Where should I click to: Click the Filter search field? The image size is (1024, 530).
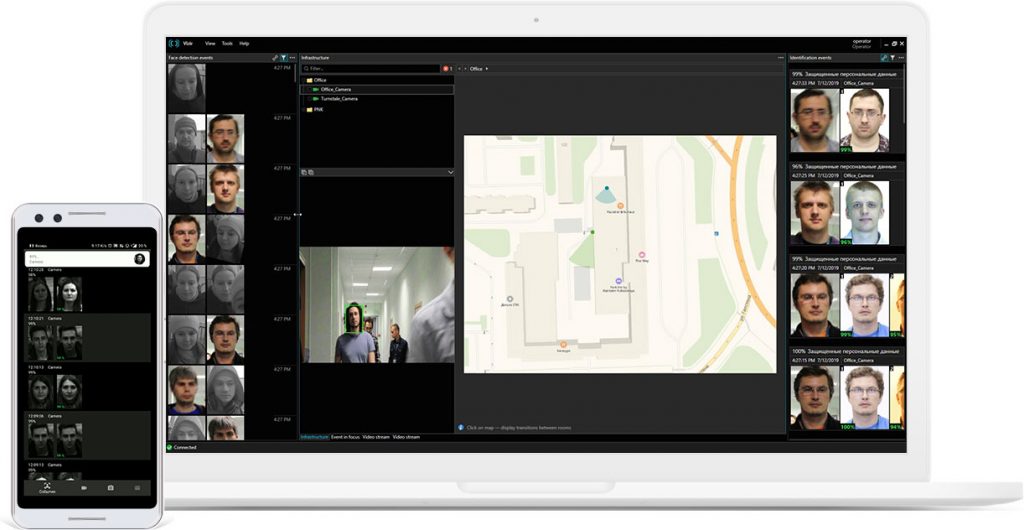(x=370, y=69)
